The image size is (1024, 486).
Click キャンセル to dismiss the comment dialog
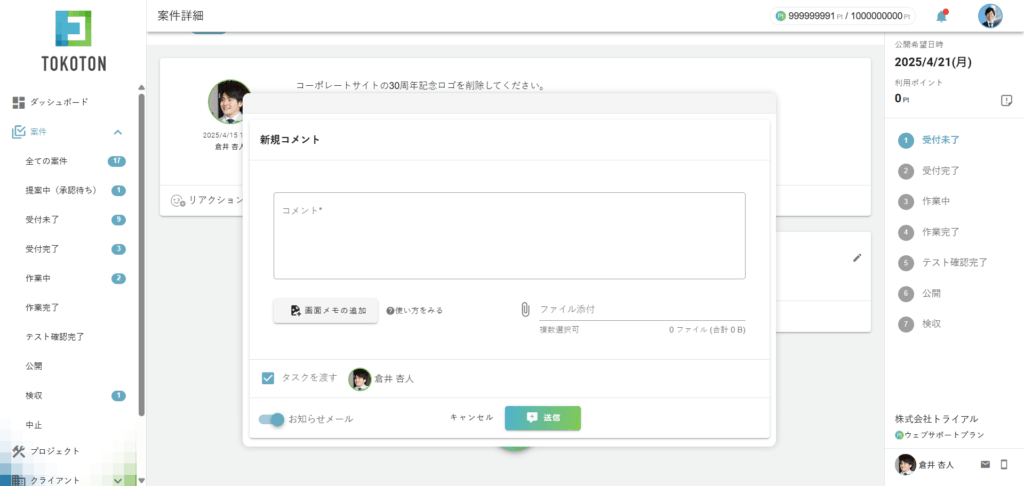click(x=471, y=417)
